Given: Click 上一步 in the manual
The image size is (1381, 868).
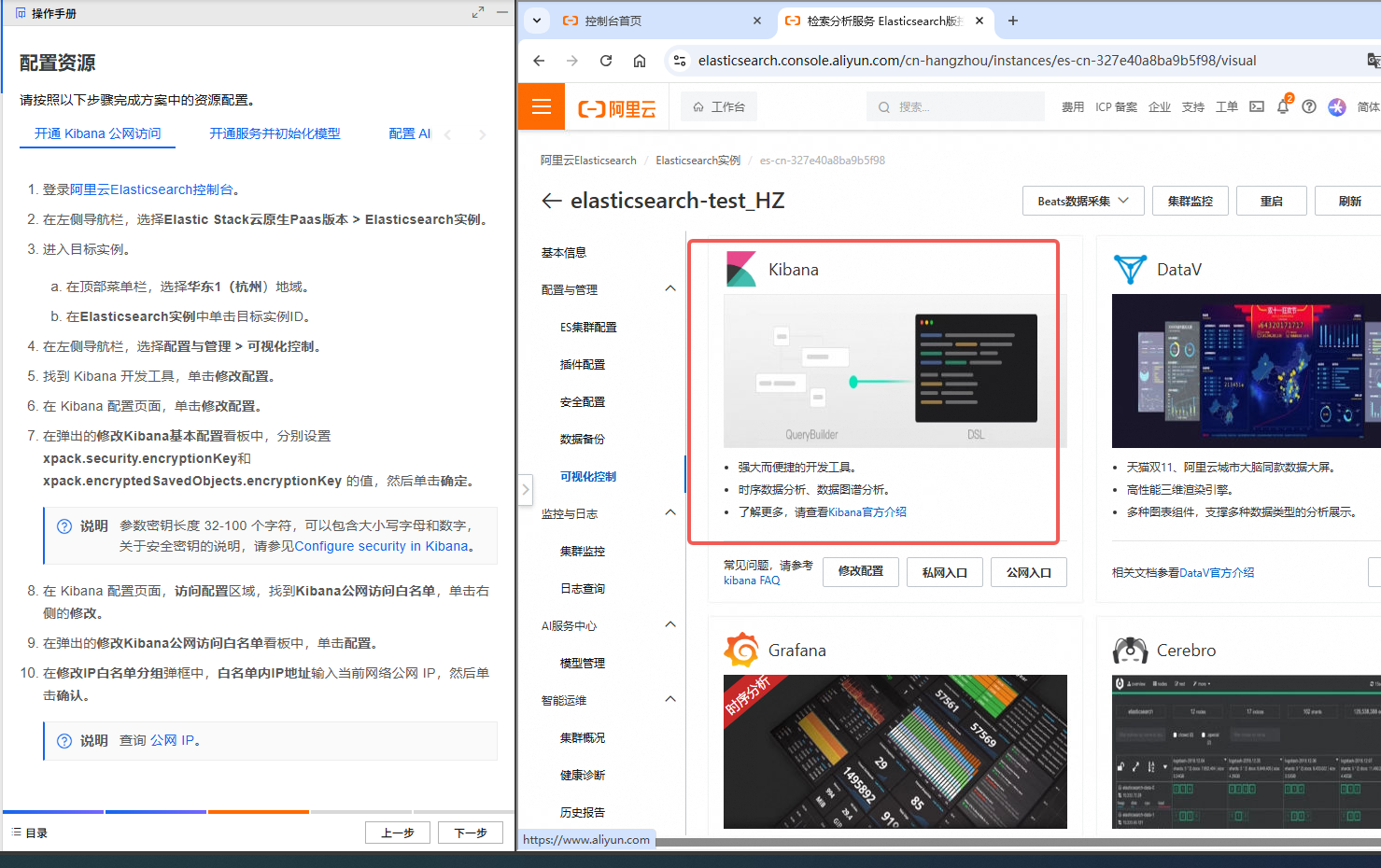Looking at the screenshot, I should coord(398,833).
